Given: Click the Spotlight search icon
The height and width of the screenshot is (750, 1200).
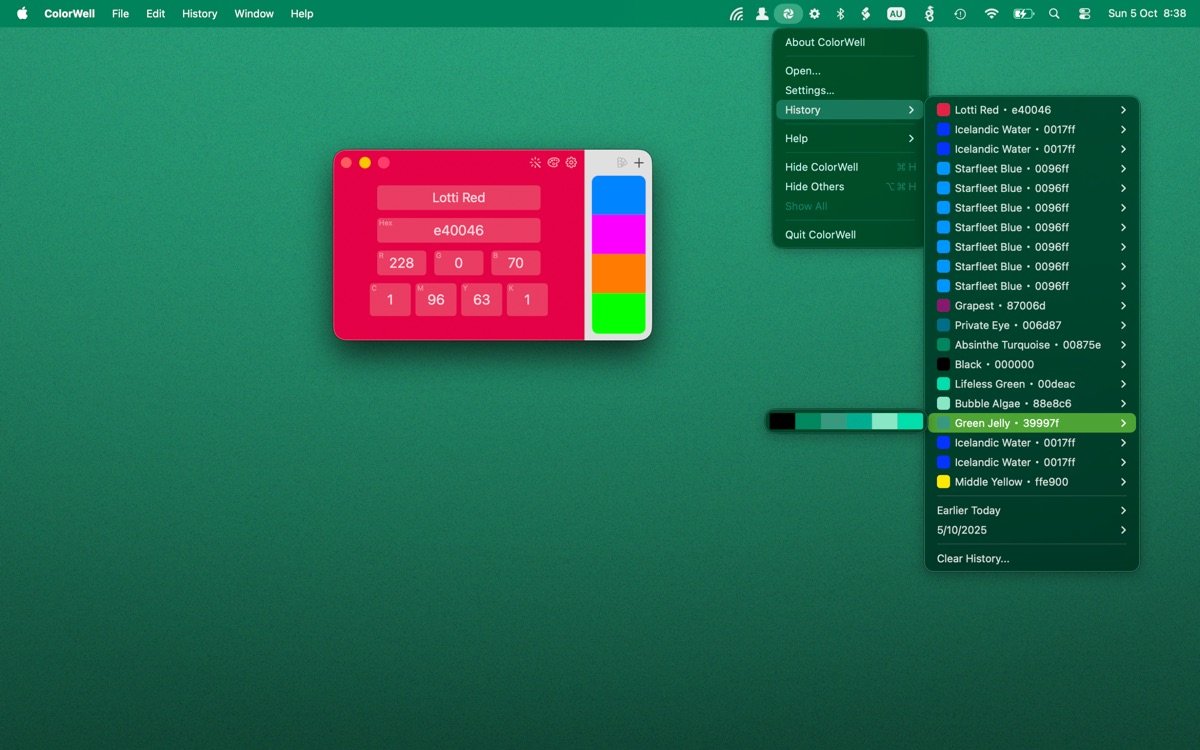Looking at the screenshot, I should pyautogui.click(x=1054, y=14).
